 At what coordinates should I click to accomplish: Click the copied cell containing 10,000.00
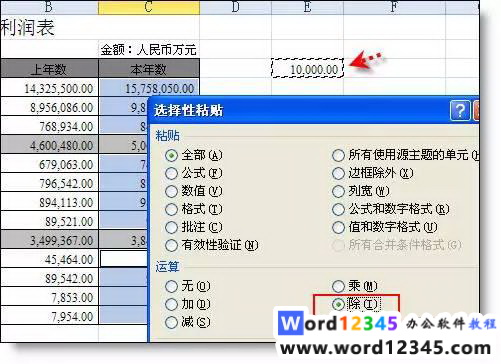[x=307, y=69]
